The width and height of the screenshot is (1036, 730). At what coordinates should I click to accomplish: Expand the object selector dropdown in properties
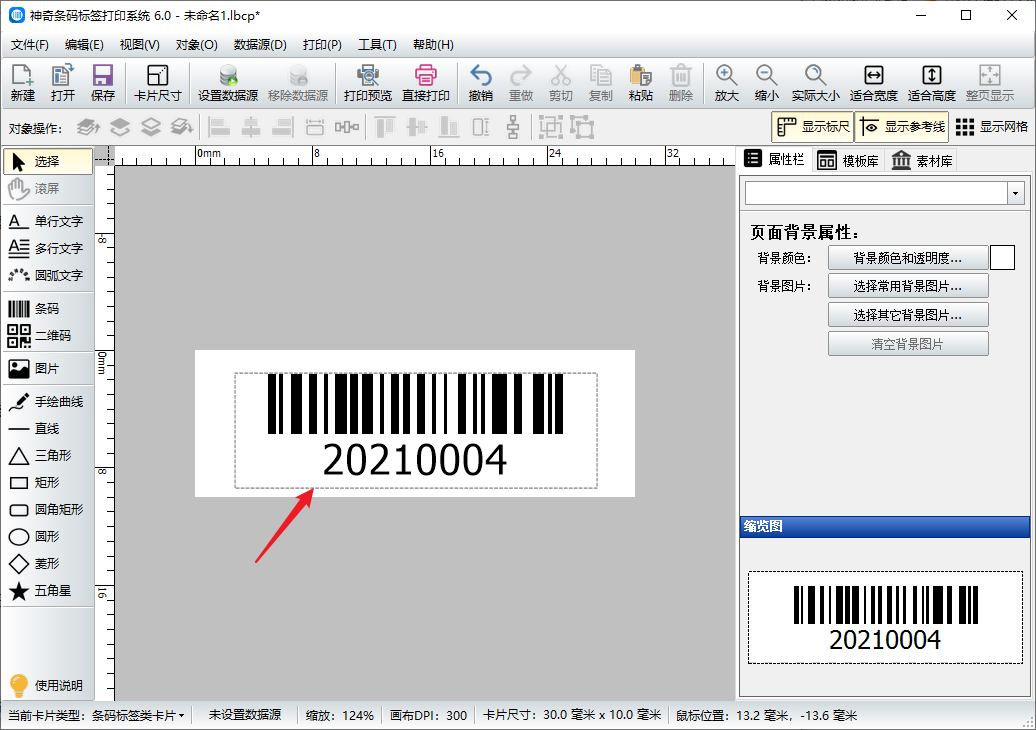(x=1016, y=194)
